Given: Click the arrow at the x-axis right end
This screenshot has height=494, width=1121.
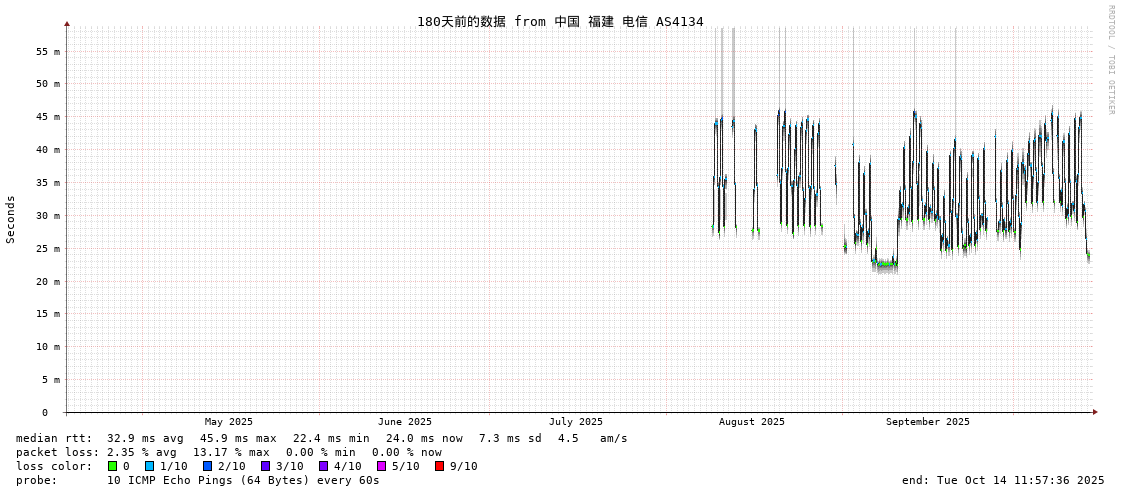Looking at the screenshot, I should 1095,412.
